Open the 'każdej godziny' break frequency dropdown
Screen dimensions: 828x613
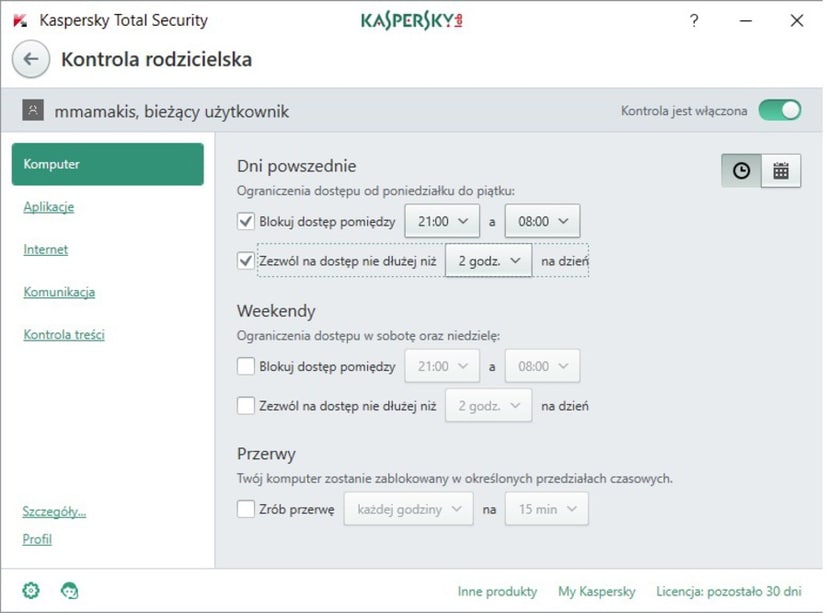[409, 509]
